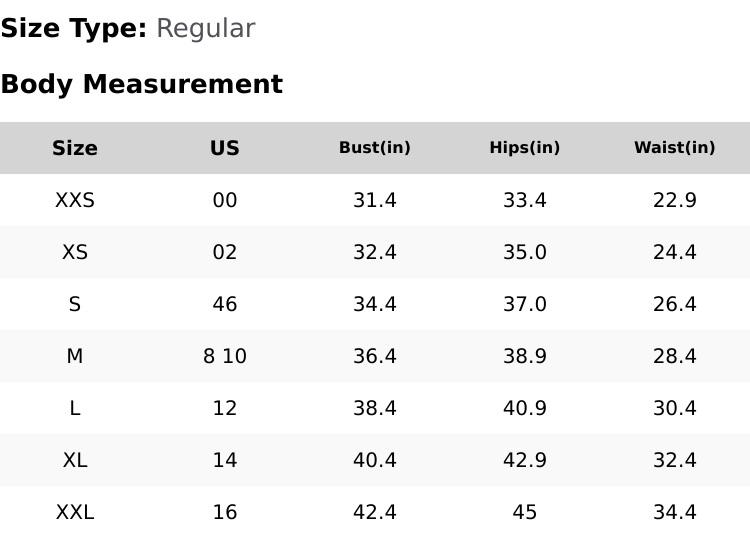Click the Bust(in) column header
The width and height of the screenshot is (750, 538).
click(375, 148)
